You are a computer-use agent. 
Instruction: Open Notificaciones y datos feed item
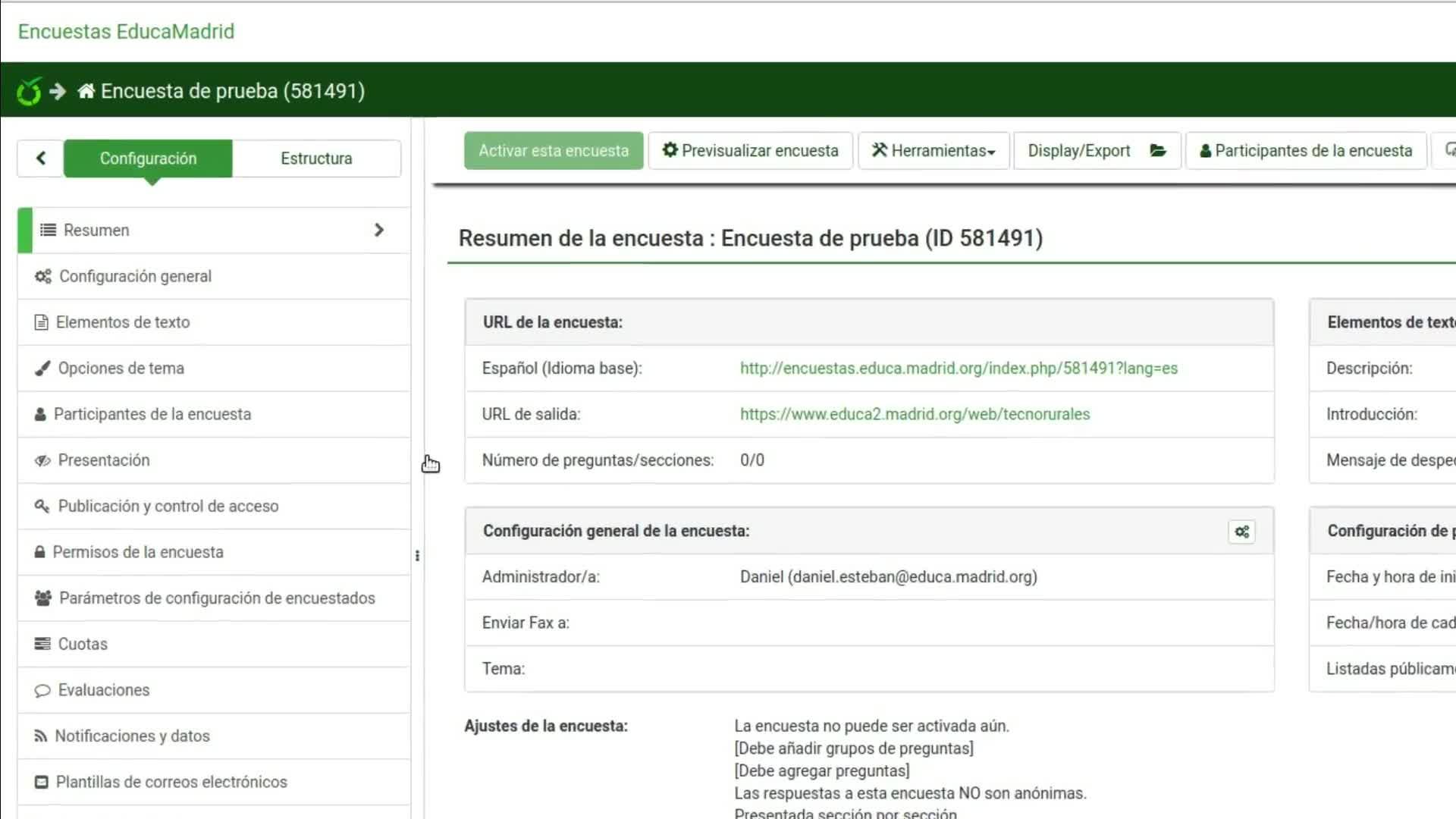pos(132,736)
